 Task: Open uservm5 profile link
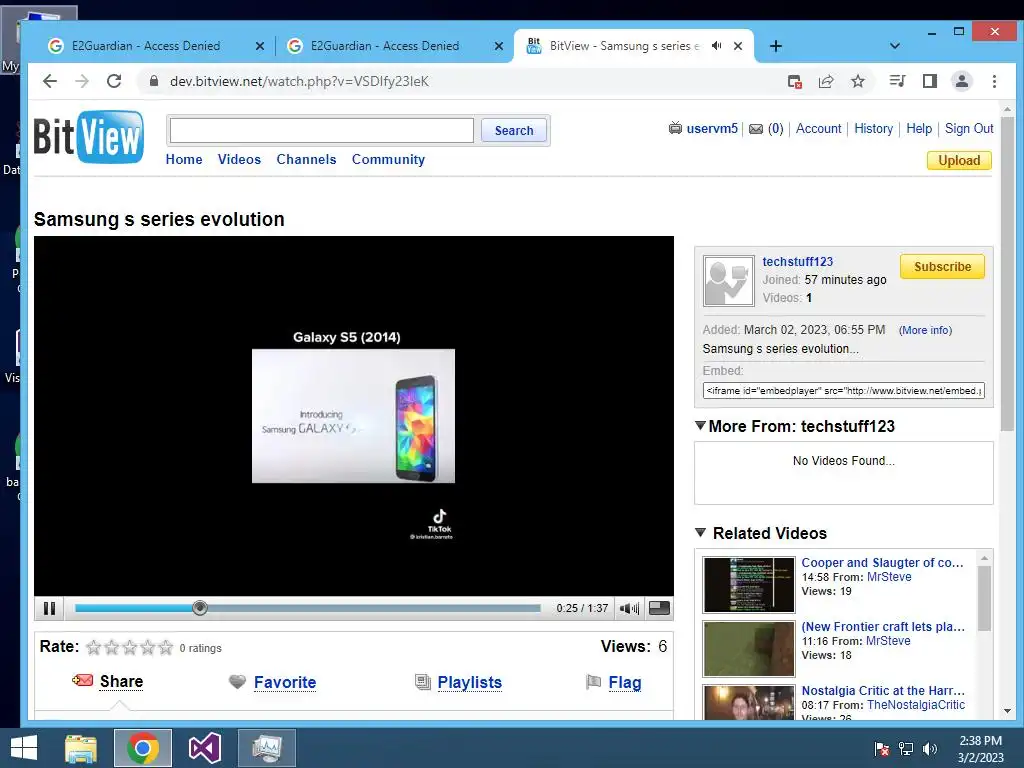712,129
